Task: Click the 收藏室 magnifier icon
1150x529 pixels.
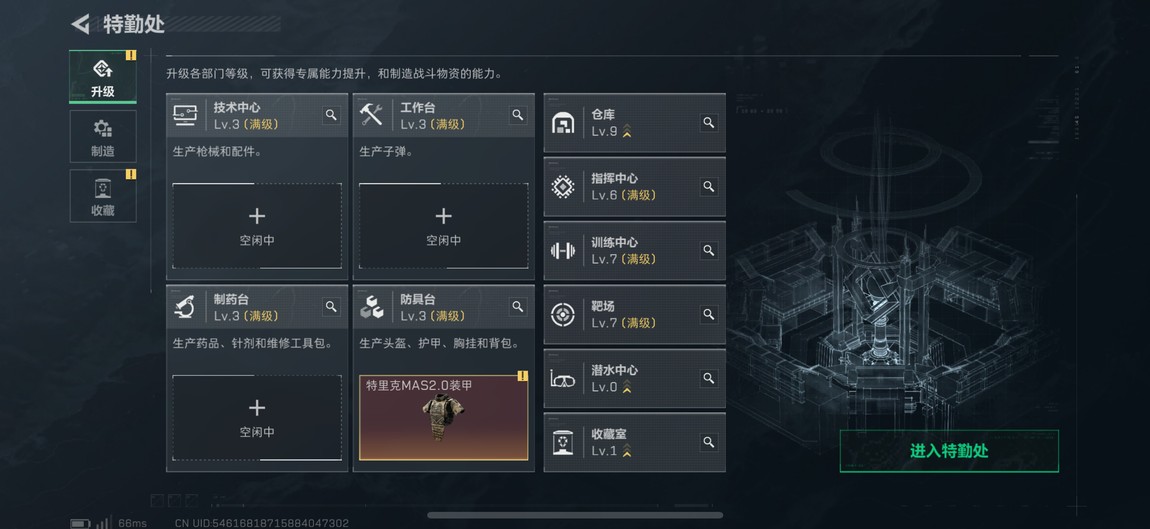Action: 708,442
